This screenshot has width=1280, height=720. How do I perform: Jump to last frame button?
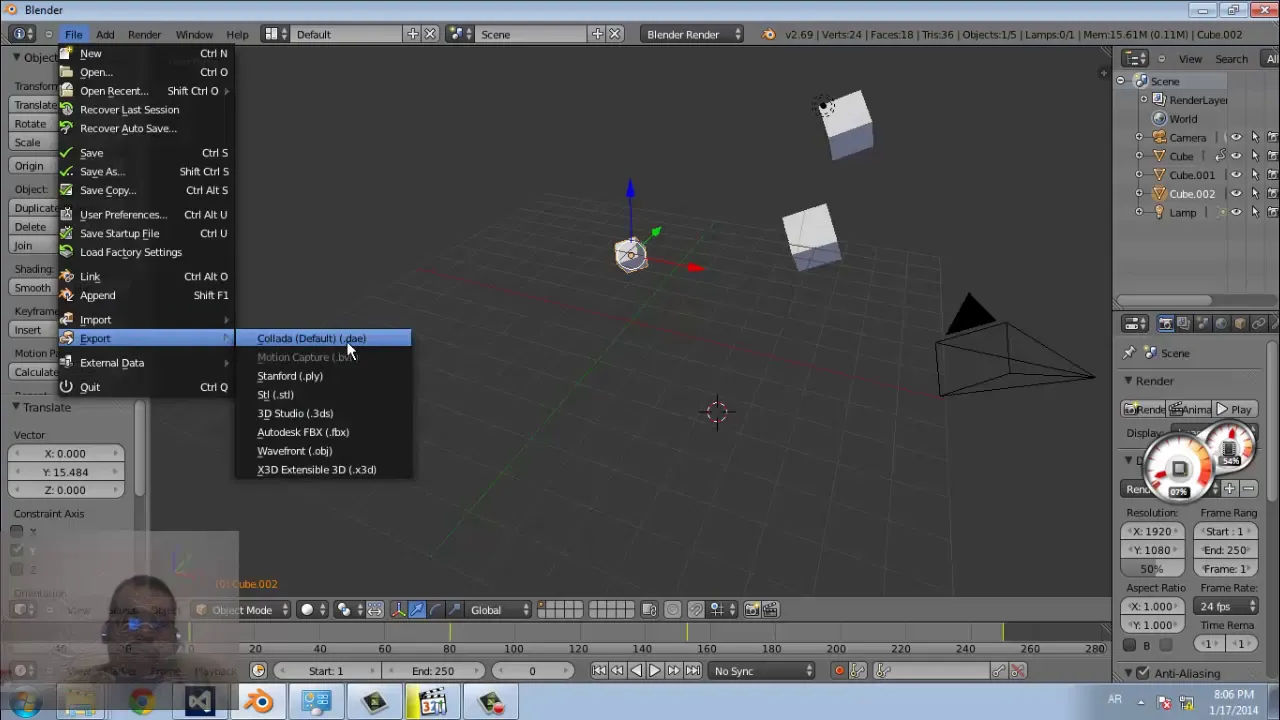click(x=693, y=671)
